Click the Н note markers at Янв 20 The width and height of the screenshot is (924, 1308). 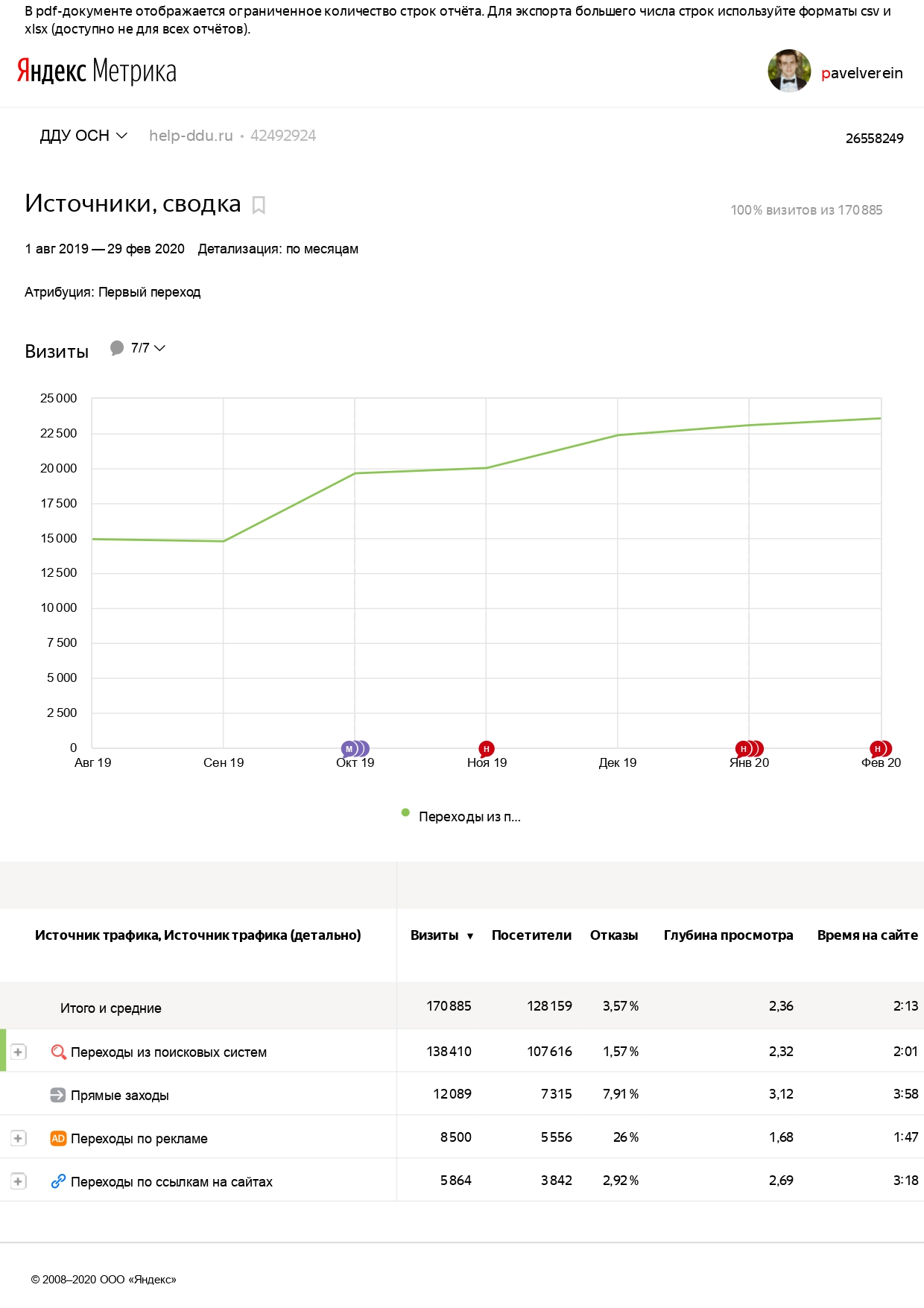[749, 749]
